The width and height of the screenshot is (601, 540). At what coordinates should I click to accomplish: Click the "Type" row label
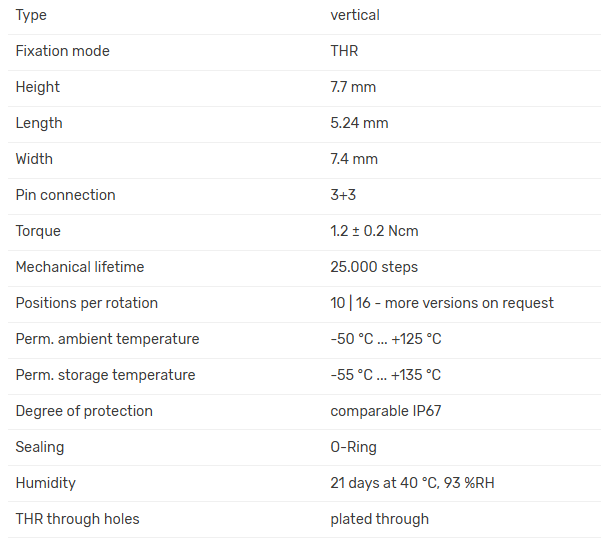click(x=31, y=15)
